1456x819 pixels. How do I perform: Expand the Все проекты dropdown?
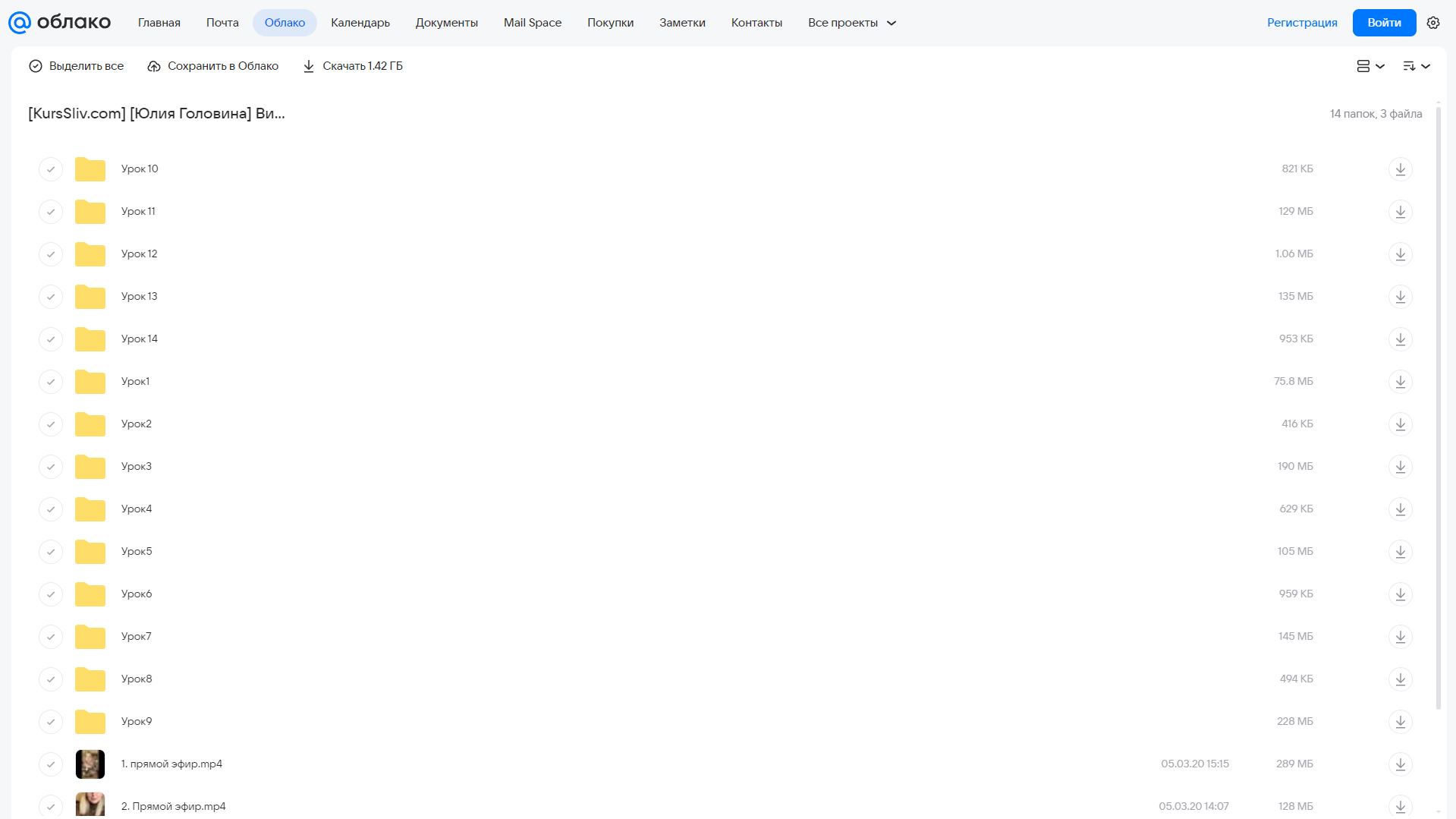point(852,23)
